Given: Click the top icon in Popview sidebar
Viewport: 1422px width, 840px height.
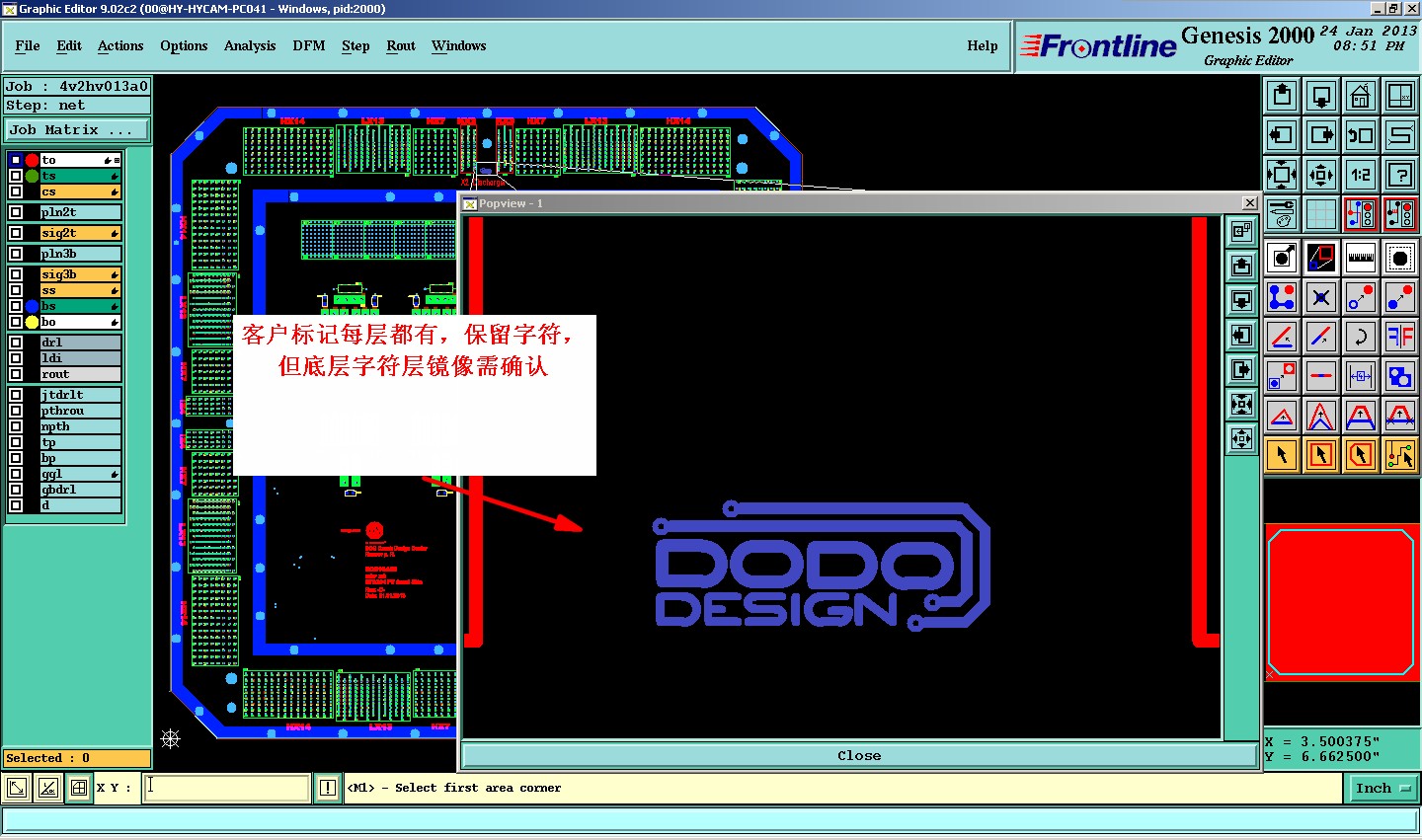Looking at the screenshot, I should pyautogui.click(x=1241, y=231).
